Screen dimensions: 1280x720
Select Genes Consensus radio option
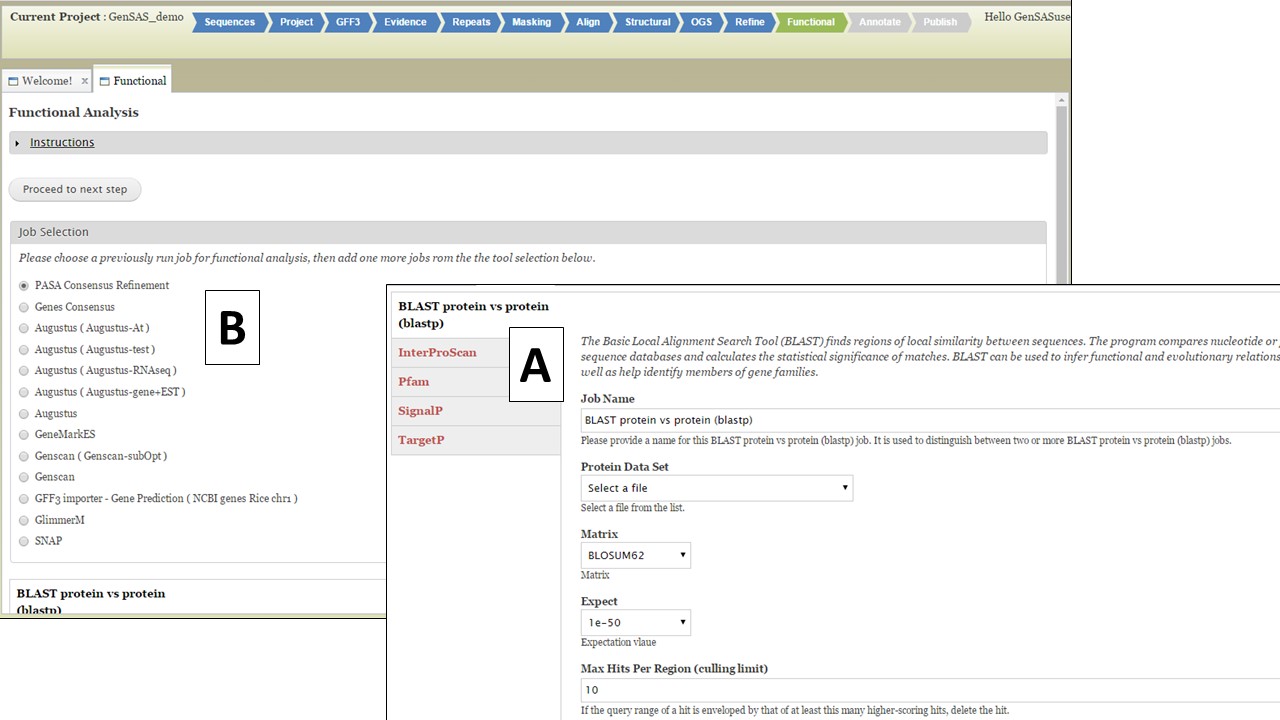(x=24, y=307)
